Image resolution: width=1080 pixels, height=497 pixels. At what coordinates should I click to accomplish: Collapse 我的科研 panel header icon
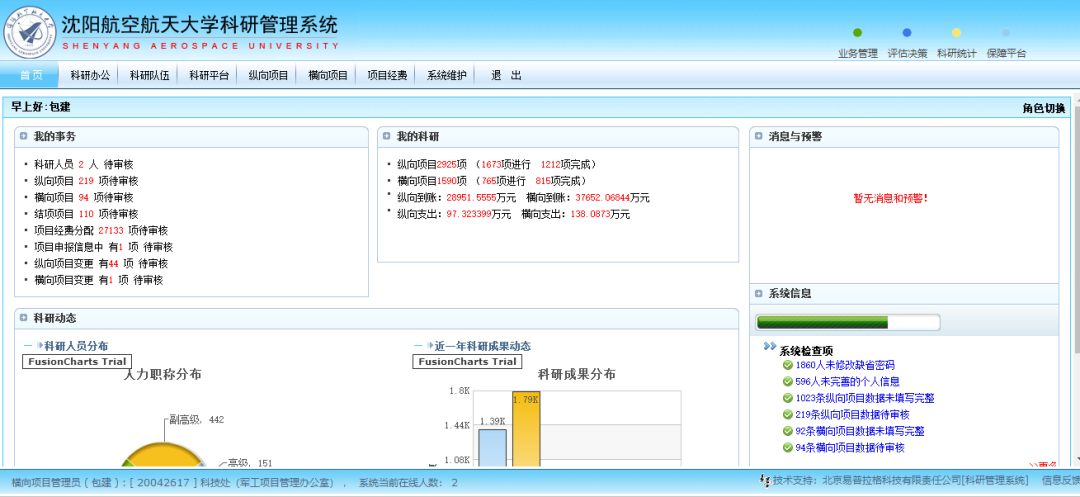(x=388, y=136)
